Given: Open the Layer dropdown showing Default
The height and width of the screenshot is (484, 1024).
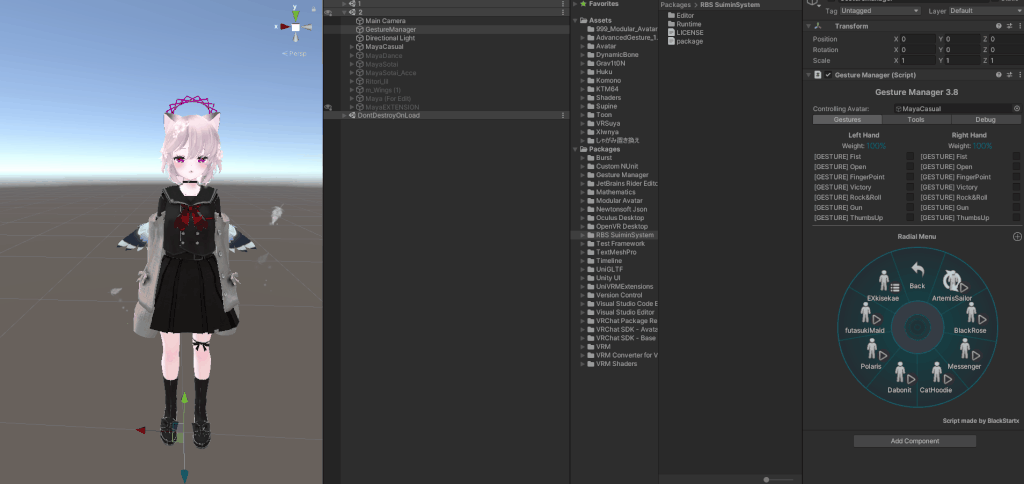Looking at the screenshot, I should [x=985, y=11].
